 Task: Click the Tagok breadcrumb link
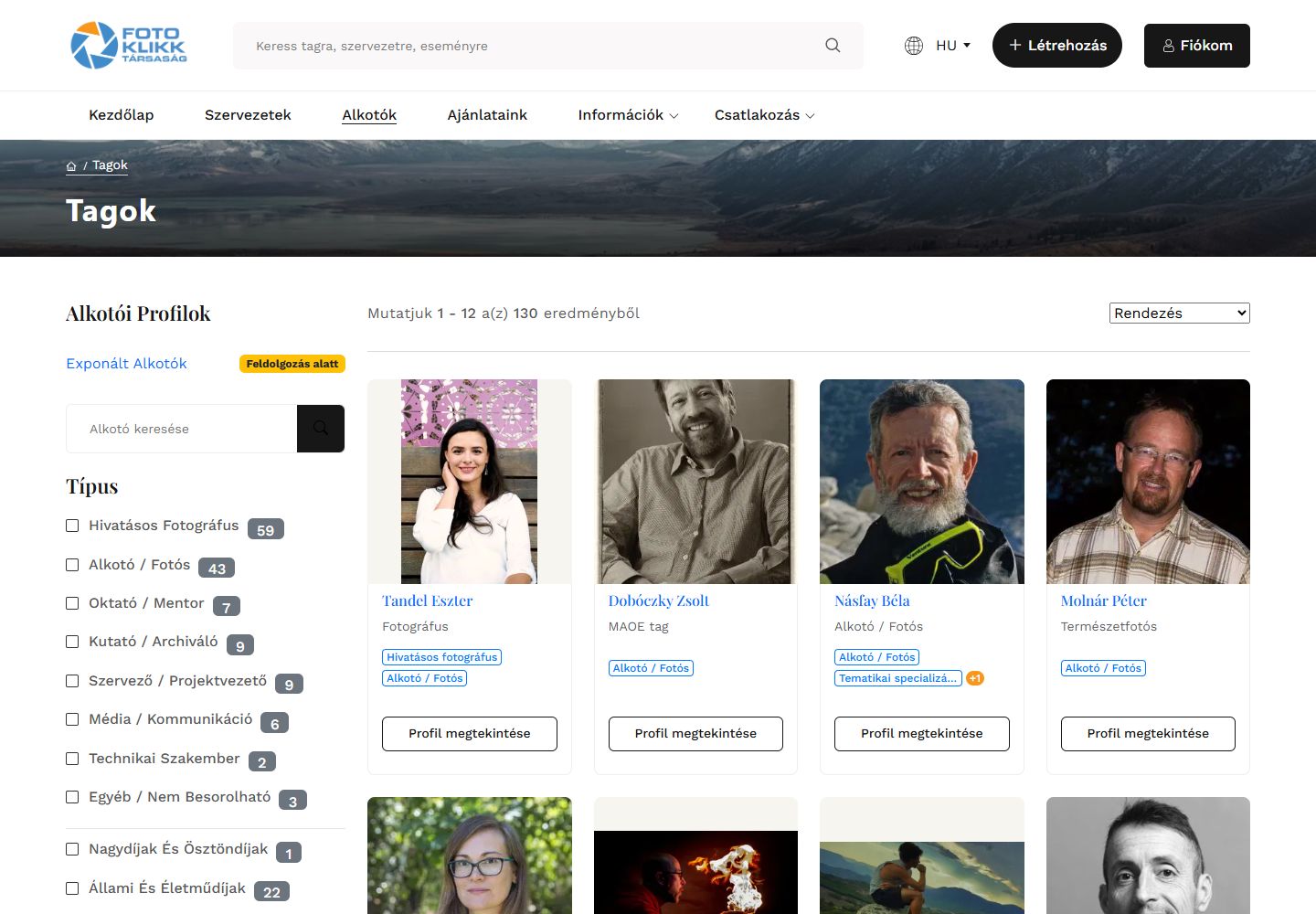click(110, 165)
